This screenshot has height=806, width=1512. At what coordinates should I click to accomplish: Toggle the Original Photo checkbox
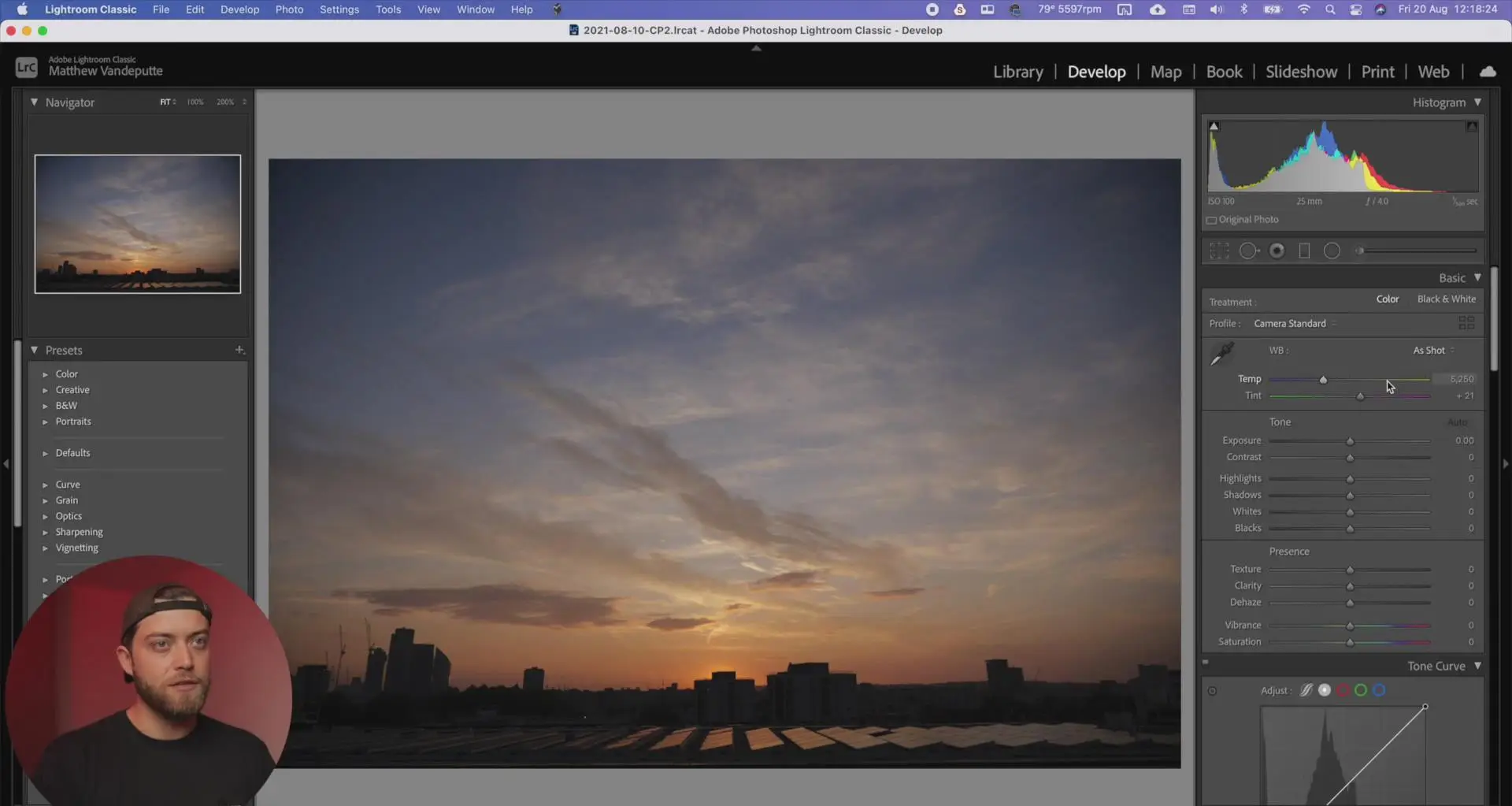pyautogui.click(x=1211, y=221)
